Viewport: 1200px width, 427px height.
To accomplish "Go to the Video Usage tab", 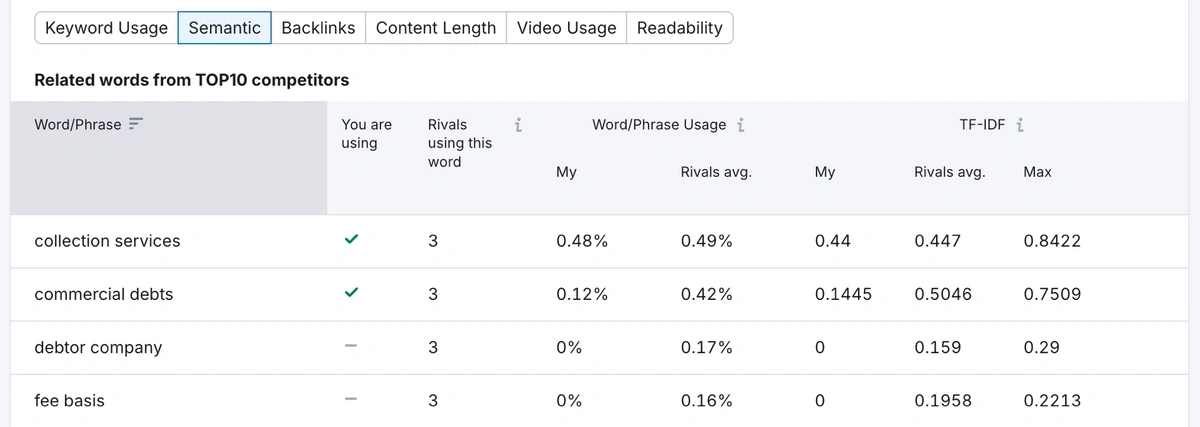I will (x=566, y=28).
